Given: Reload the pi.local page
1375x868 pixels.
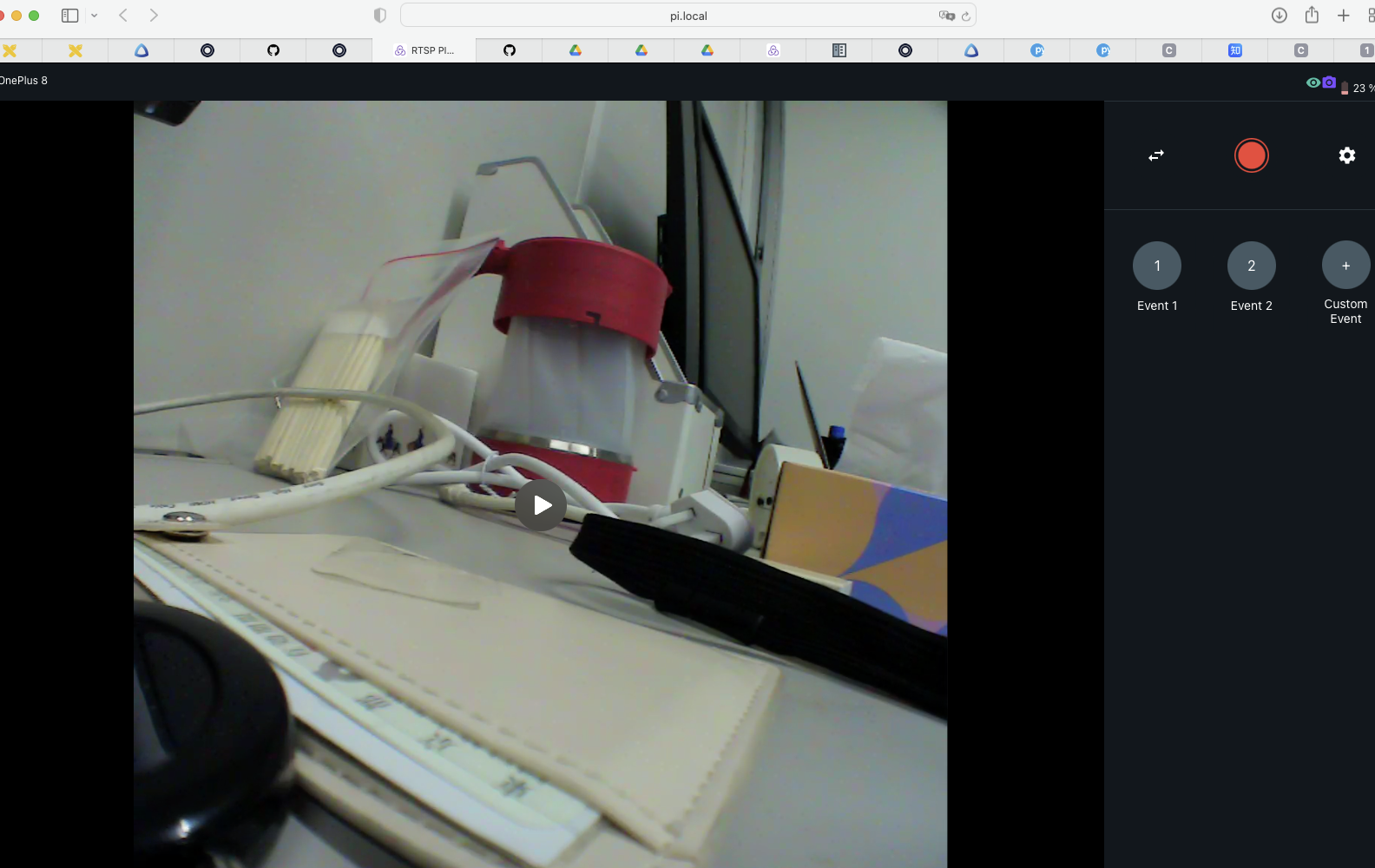Looking at the screenshot, I should pyautogui.click(x=966, y=16).
